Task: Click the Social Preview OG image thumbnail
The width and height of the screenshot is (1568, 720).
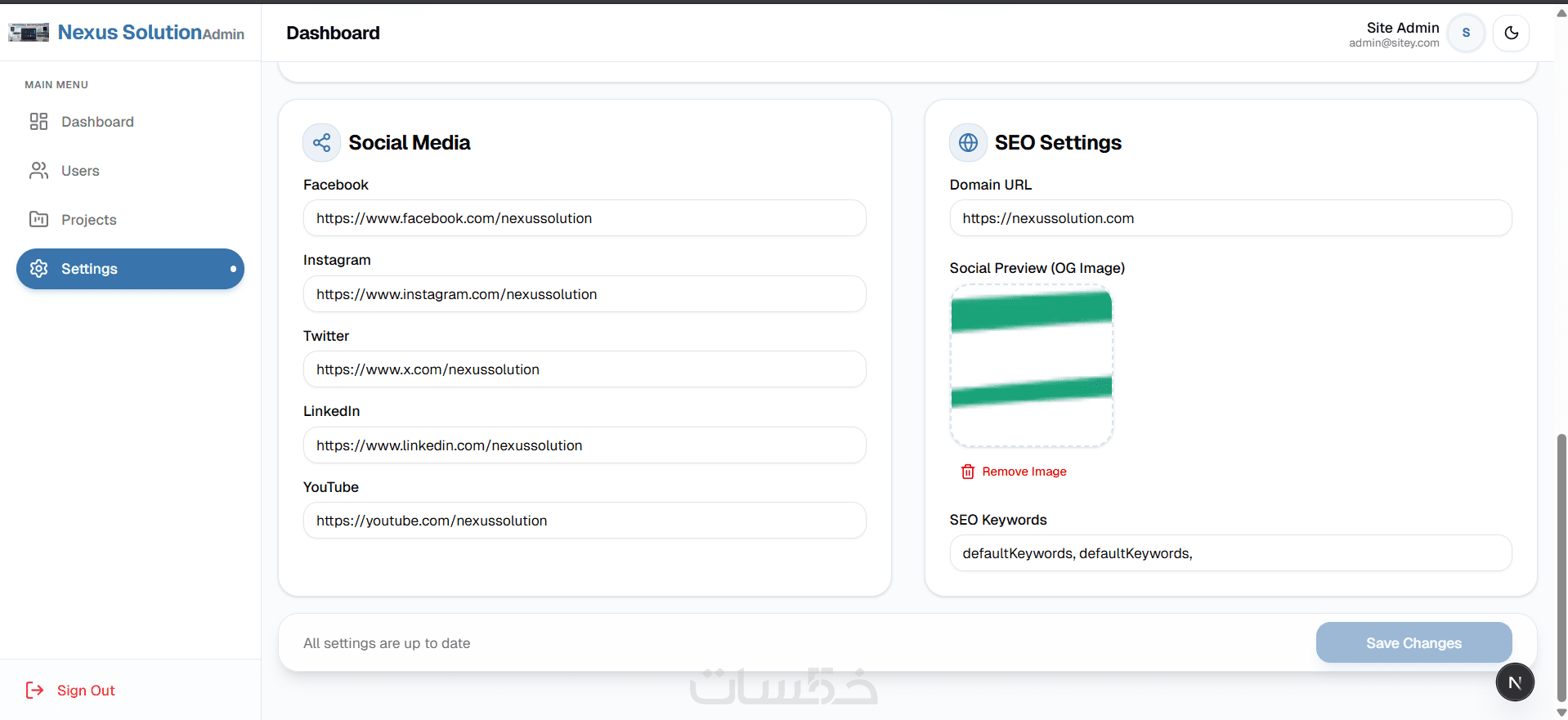Action: coord(1031,365)
